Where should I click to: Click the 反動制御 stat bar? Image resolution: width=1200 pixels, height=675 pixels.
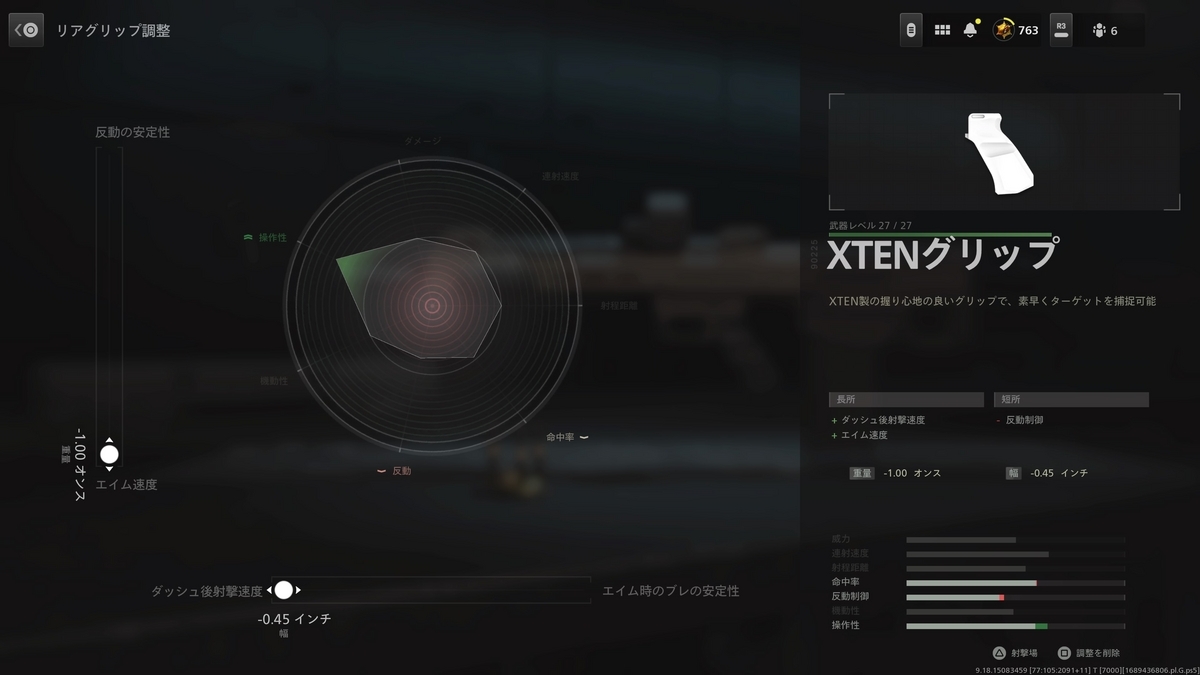(x=1016, y=597)
